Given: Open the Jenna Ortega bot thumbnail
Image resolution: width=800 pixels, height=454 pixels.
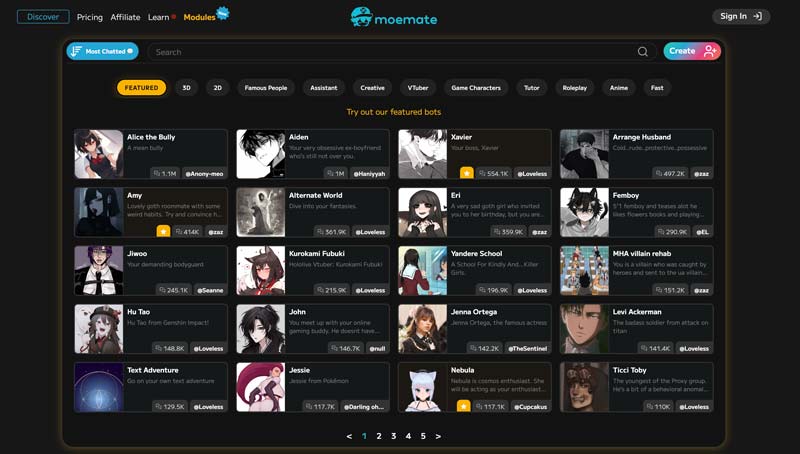Looking at the screenshot, I should 422,329.
